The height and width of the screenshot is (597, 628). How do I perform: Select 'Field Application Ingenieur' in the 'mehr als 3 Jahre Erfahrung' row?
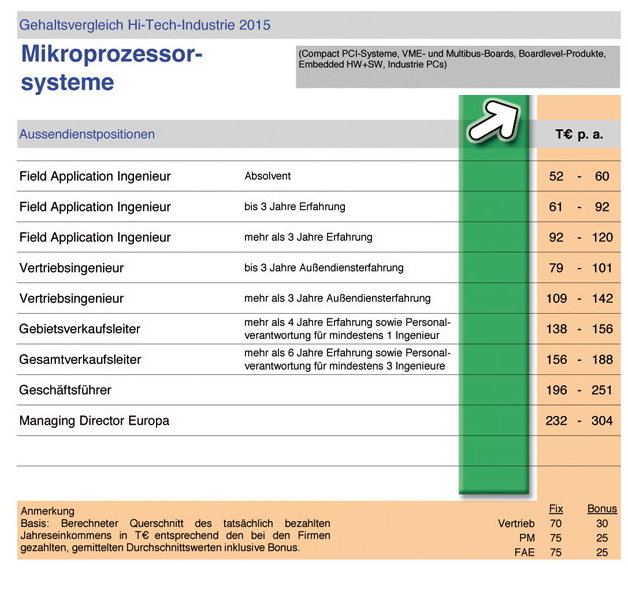(95, 237)
